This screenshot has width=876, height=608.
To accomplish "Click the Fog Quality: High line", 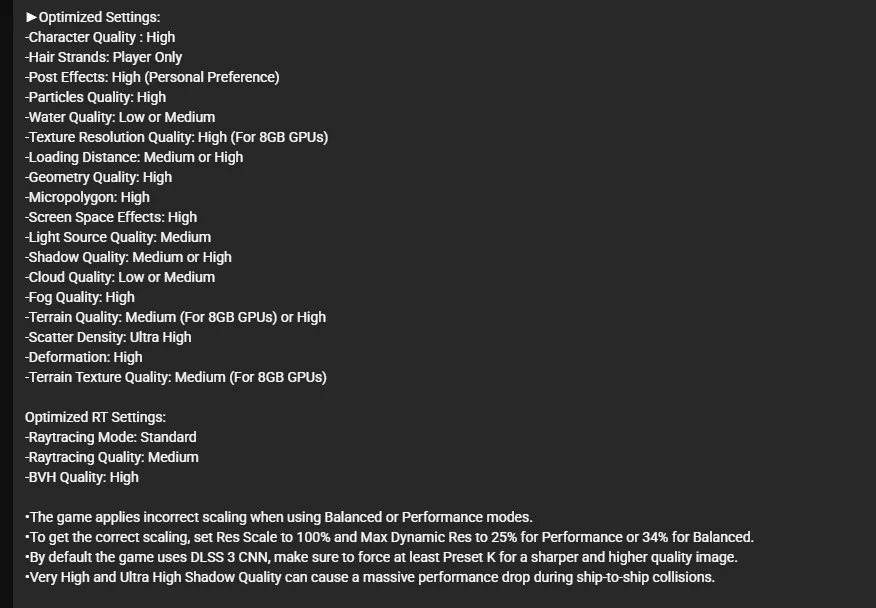I will pos(80,297).
